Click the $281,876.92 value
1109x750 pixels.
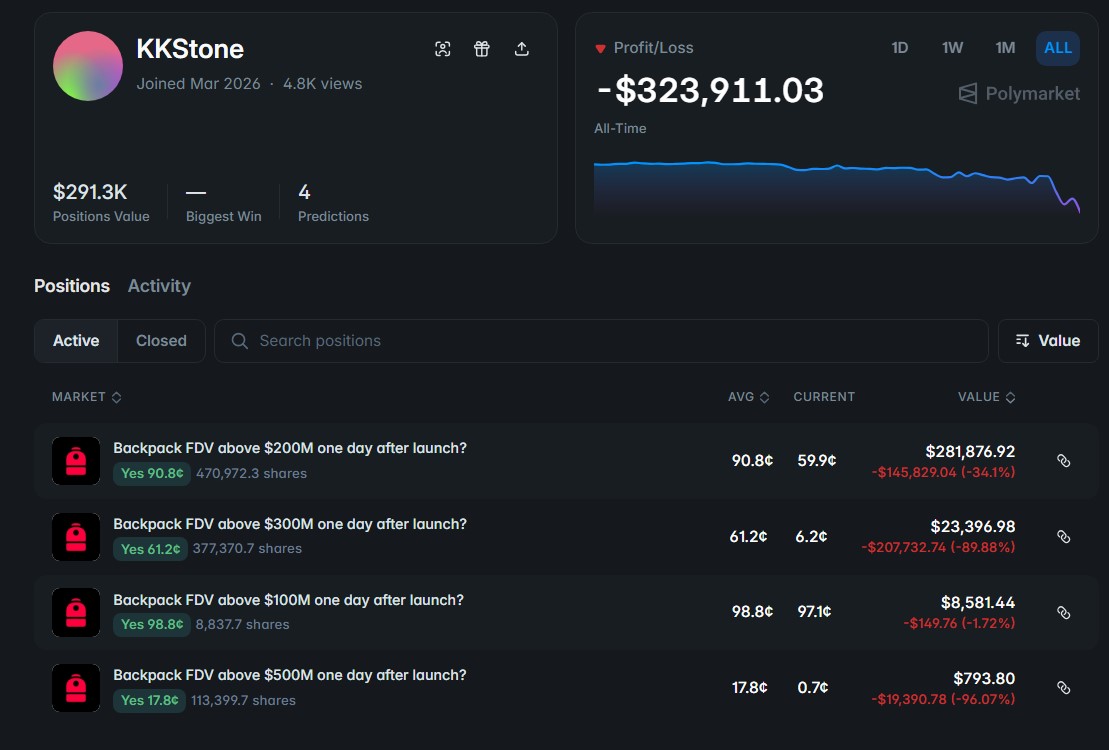point(970,451)
